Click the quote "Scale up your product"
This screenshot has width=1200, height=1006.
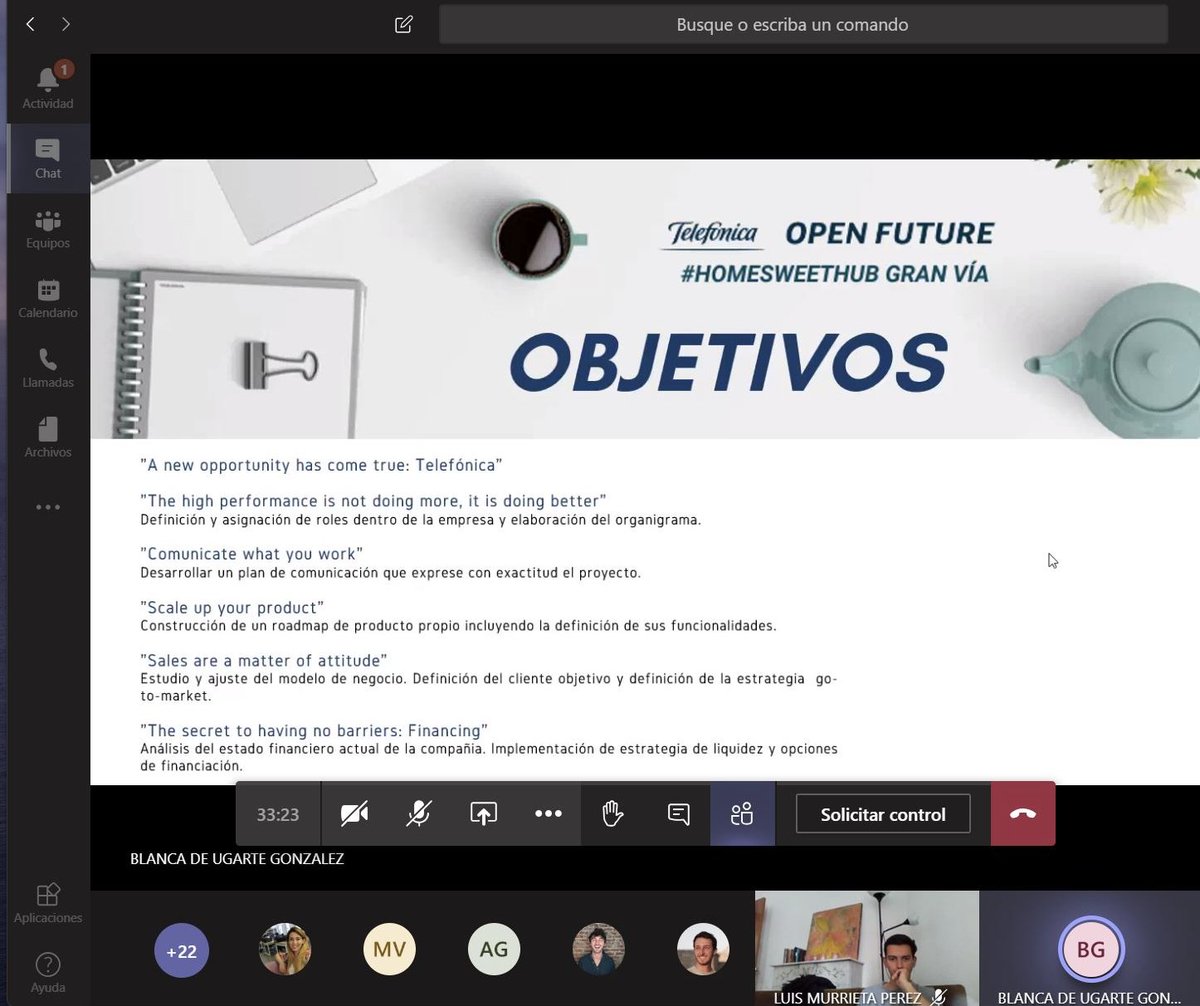click(232, 608)
